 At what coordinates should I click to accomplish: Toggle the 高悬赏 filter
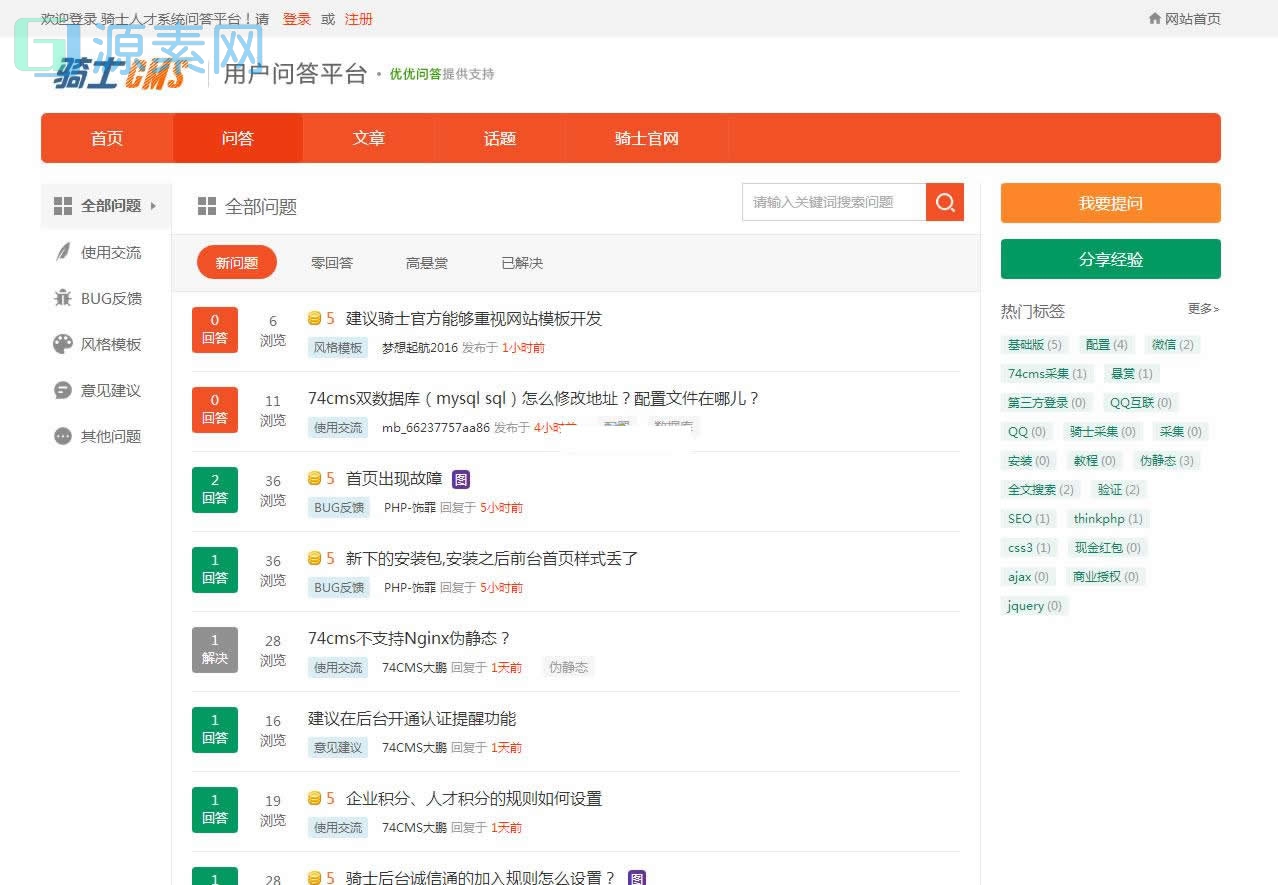(426, 262)
